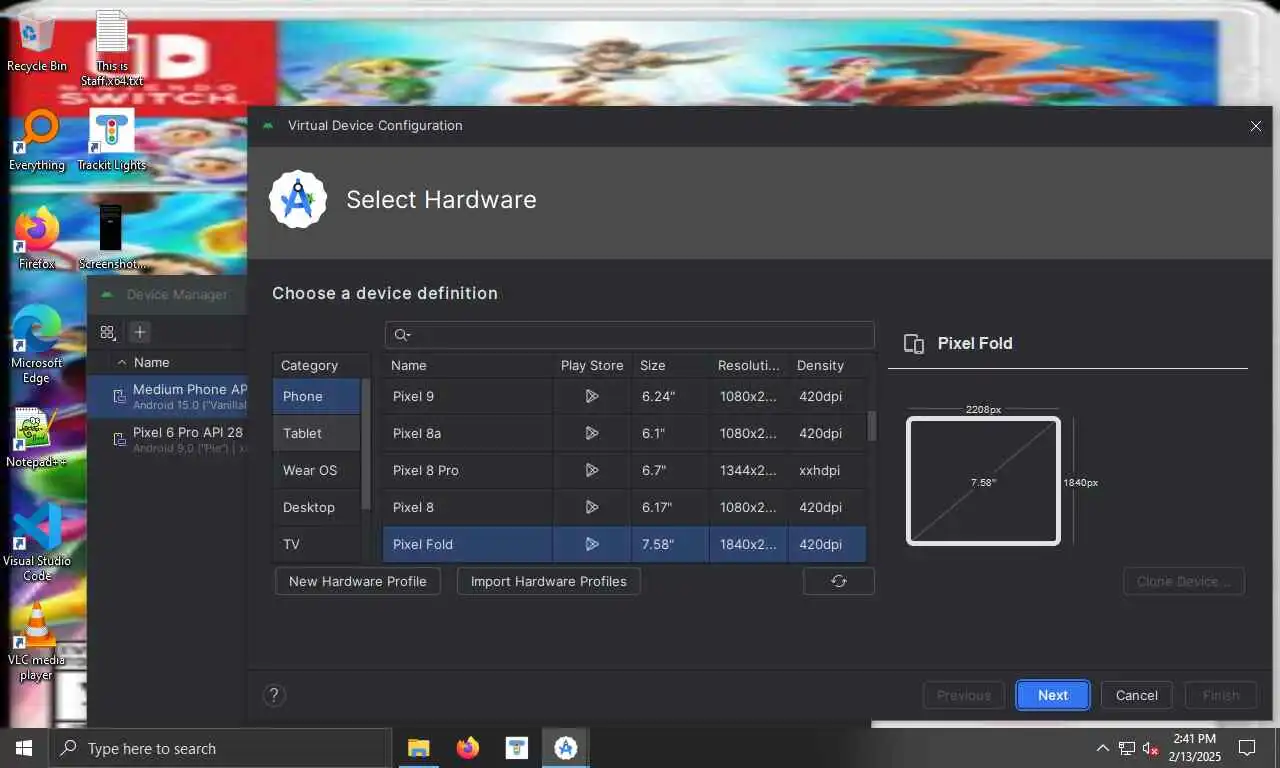Screen dimensions: 1280x768
Task: Launch the Everything search desktop shortcut
Action: (x=37, y=140)
